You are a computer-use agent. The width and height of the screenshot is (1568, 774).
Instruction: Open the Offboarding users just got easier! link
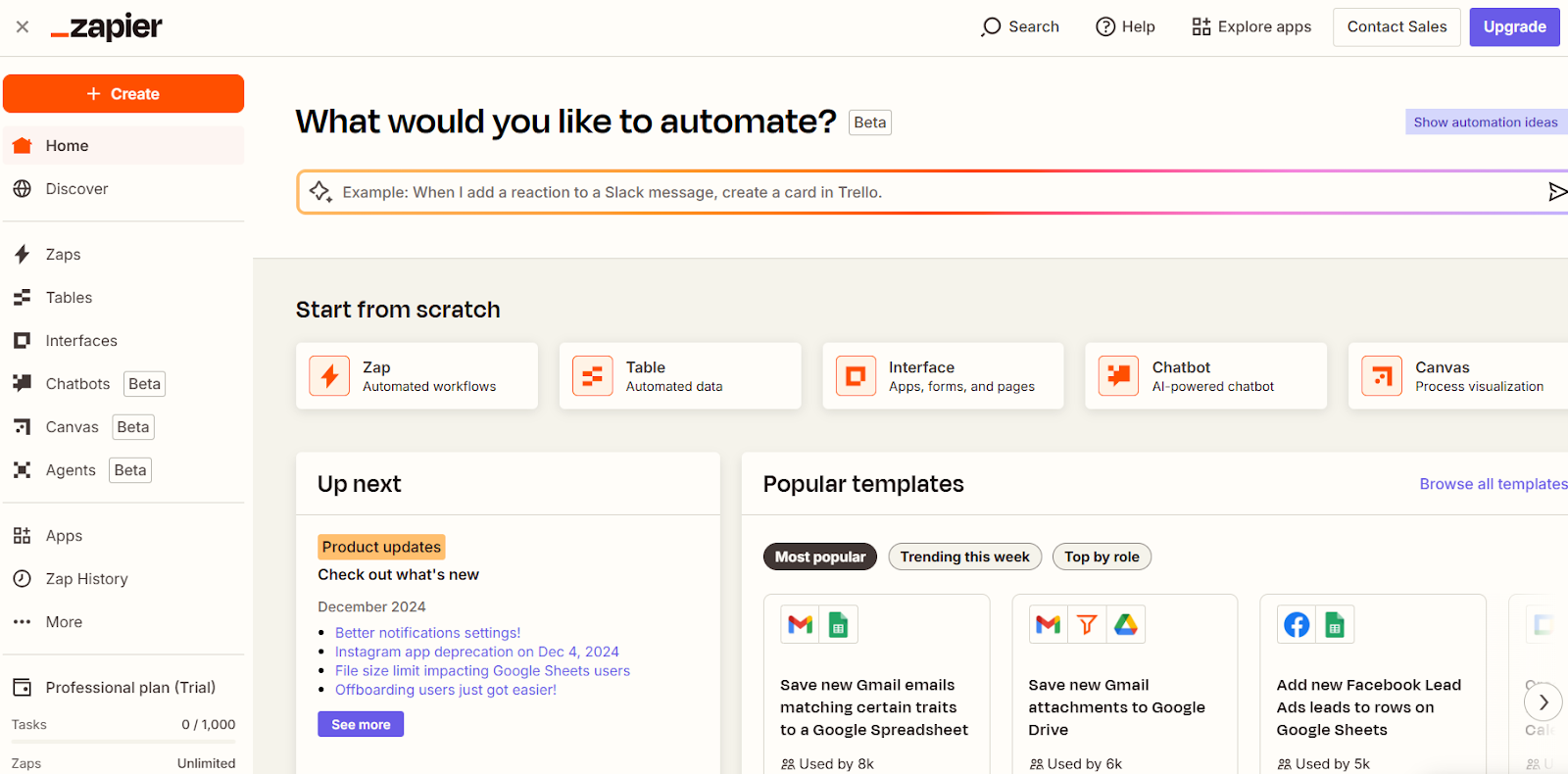(446, 690)
